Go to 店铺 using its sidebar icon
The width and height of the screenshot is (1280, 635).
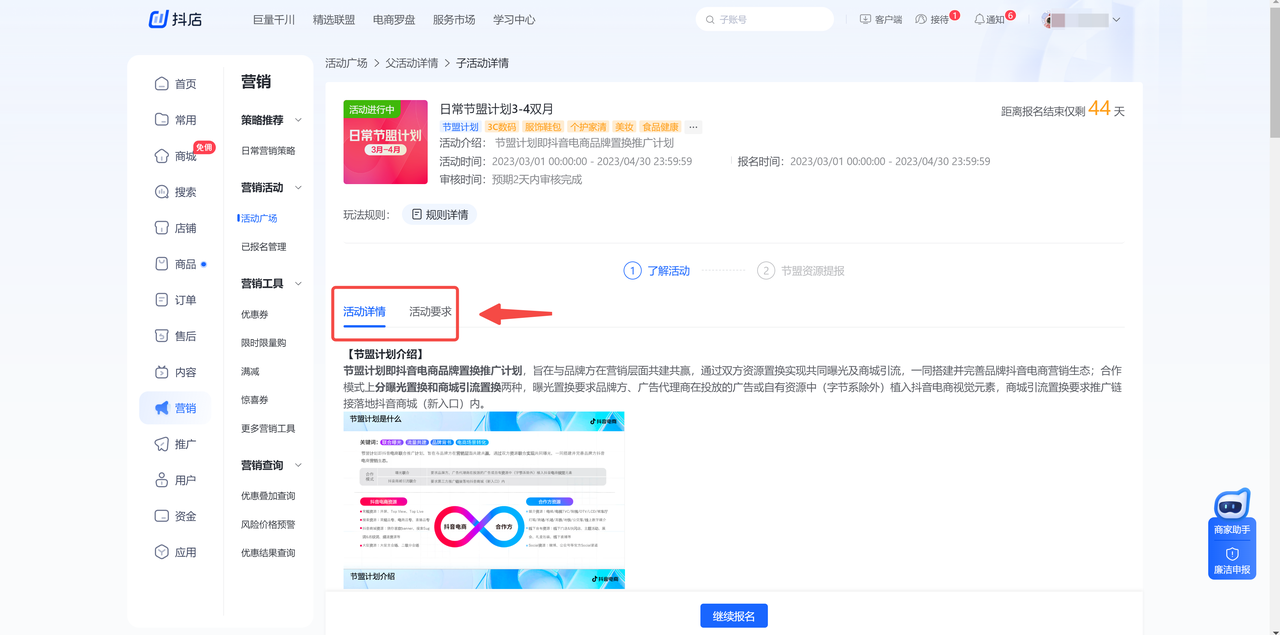(162, 228)
